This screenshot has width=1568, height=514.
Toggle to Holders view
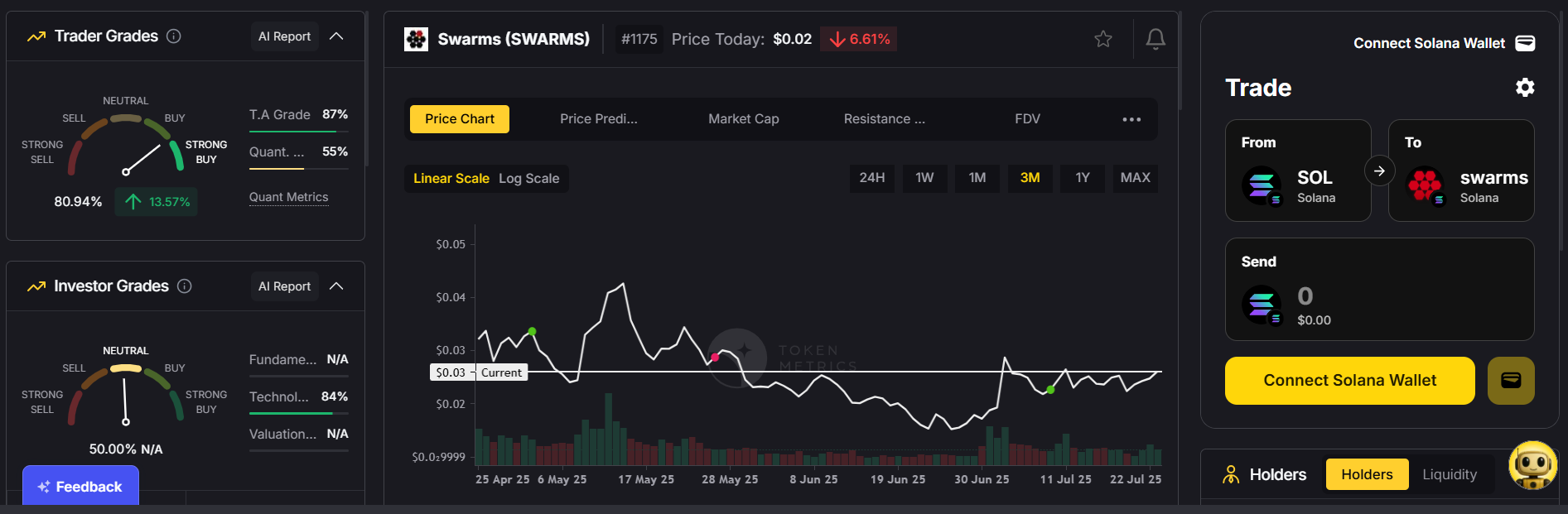pyautogui.click(x=1367, y=474)
